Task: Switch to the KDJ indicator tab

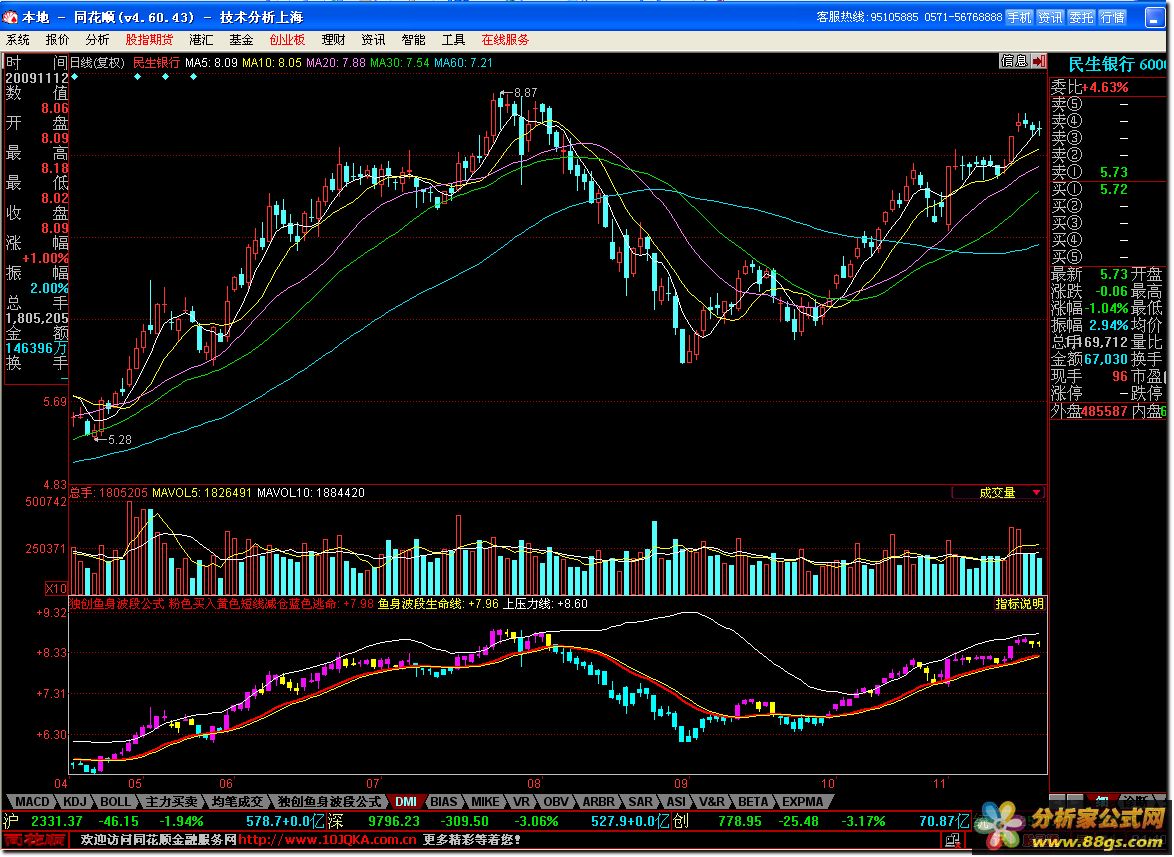Action: click(75, 802)
